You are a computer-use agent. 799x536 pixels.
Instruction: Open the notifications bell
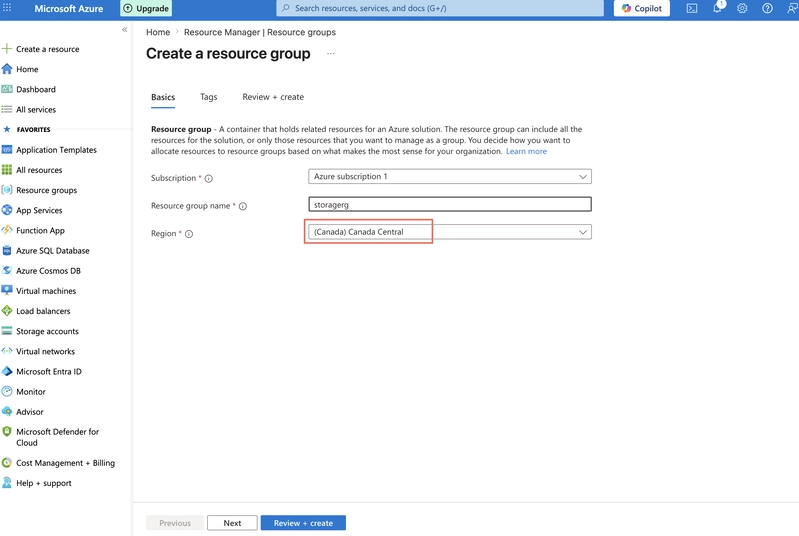coord(717,8)
